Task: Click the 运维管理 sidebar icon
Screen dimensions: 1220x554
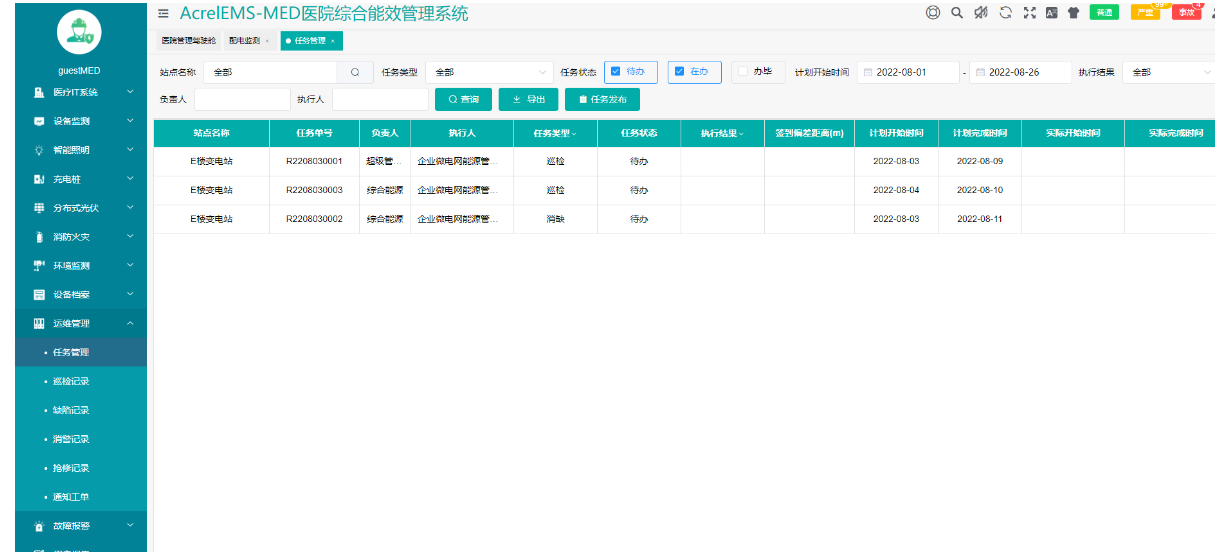Action: pyautogui.click(x=39, y=324)
